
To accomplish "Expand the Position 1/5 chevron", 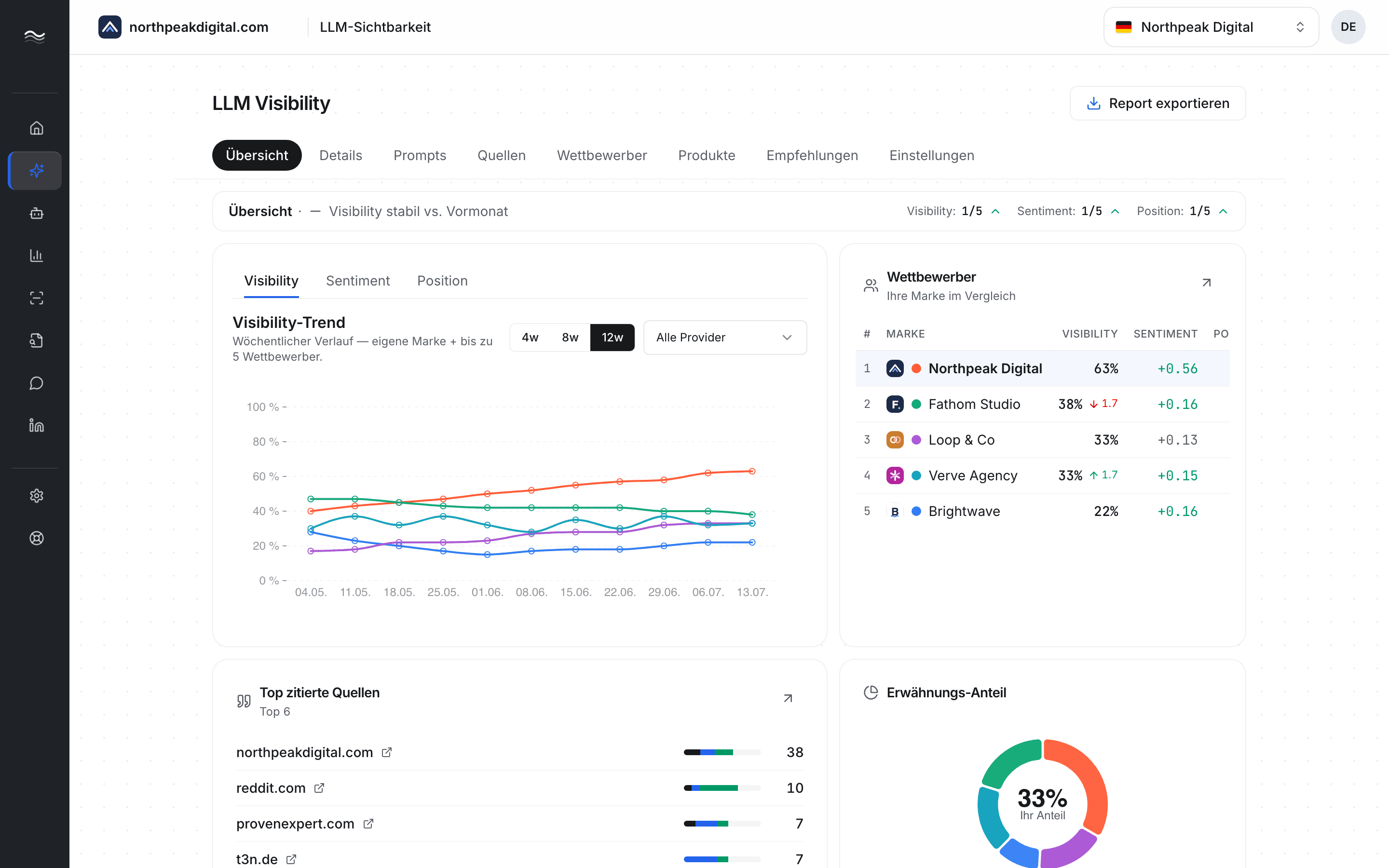I will 1223,211.
